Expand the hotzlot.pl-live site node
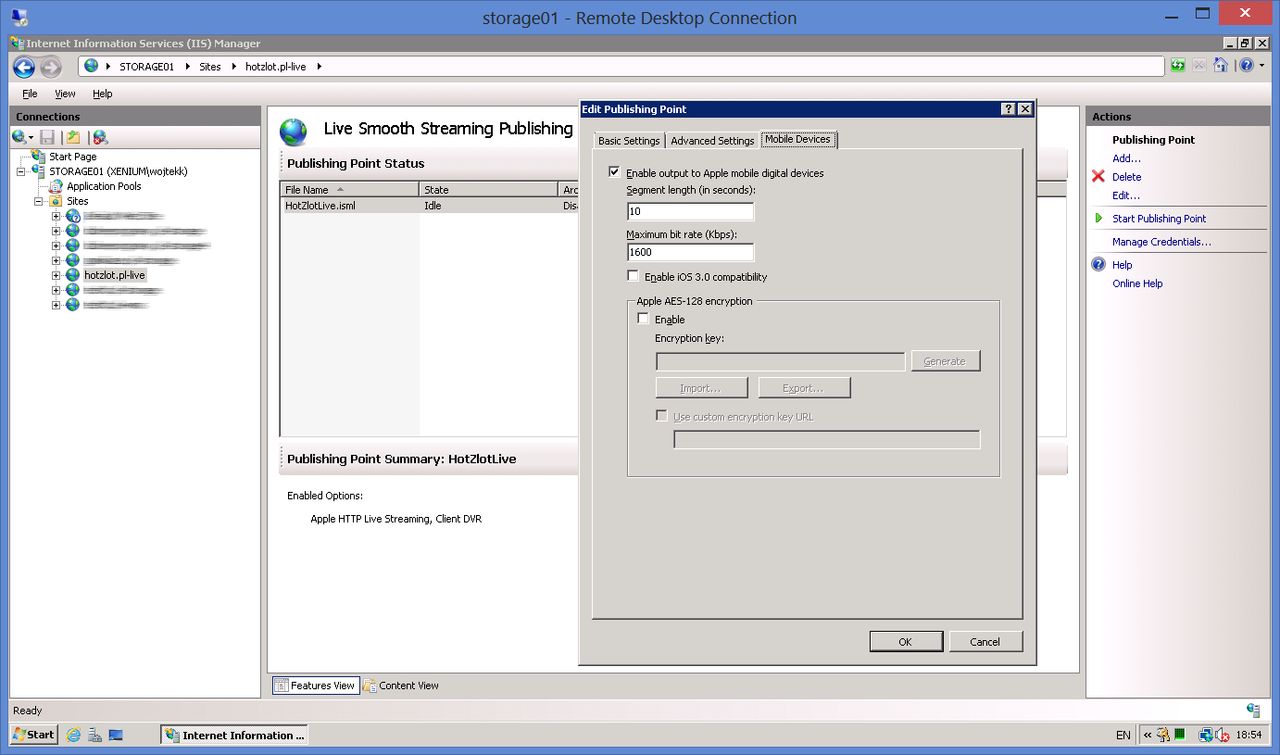This screenshot has width=1280, height=755. (56, 275)
